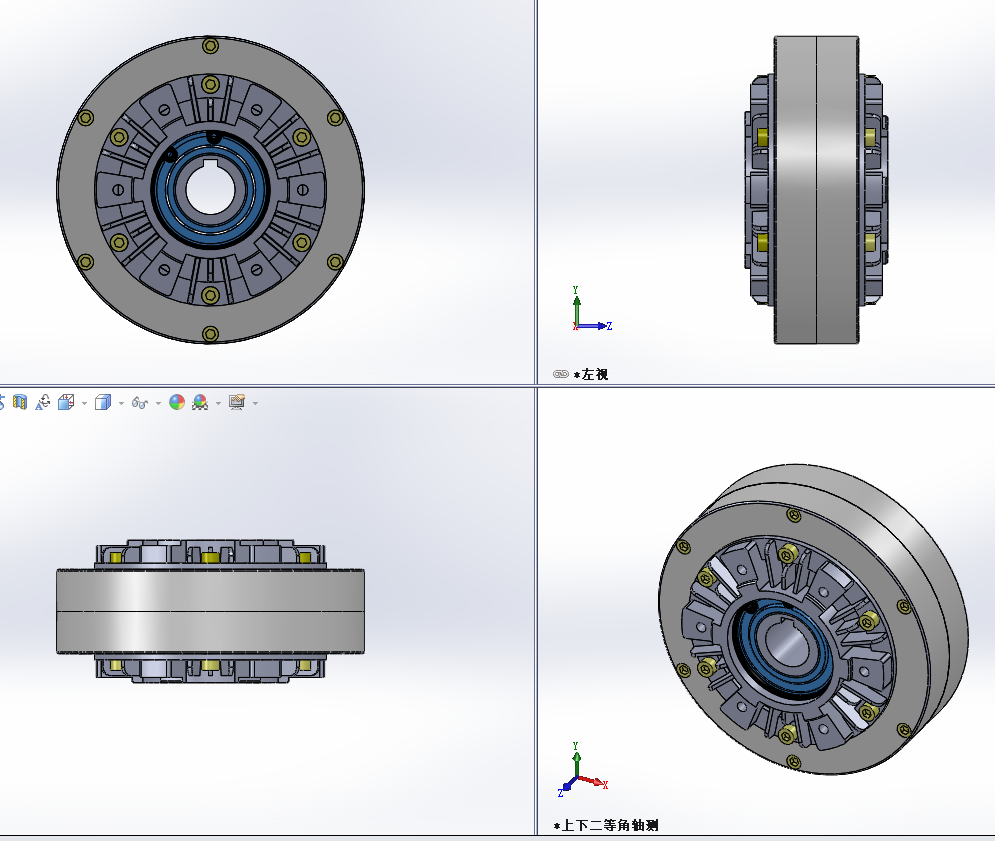Activate the Section View tool

click(x=20, y=402)
